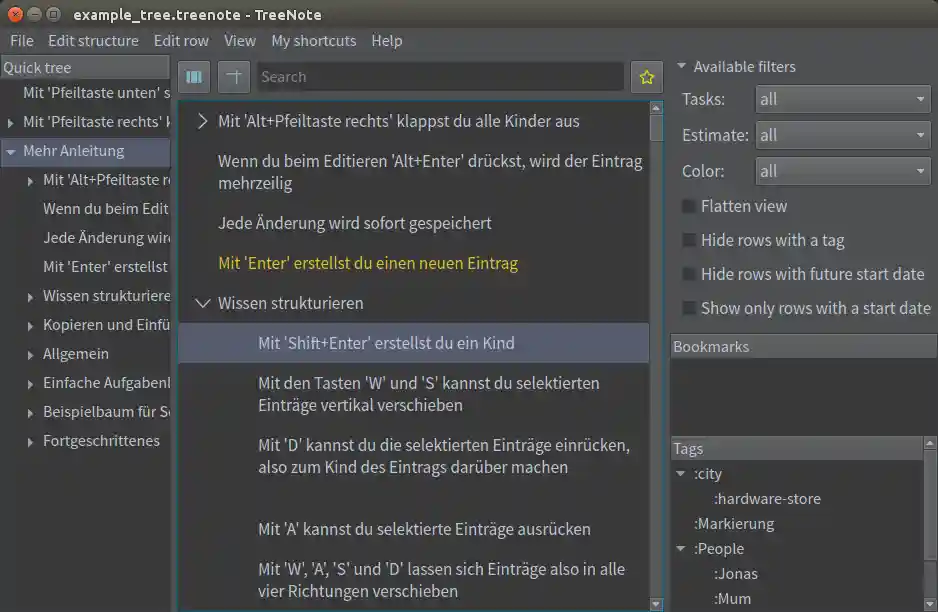Collapse the Available filters section
Screen dimensions: 938x612
pyautogui.click(x=682, y=66)
